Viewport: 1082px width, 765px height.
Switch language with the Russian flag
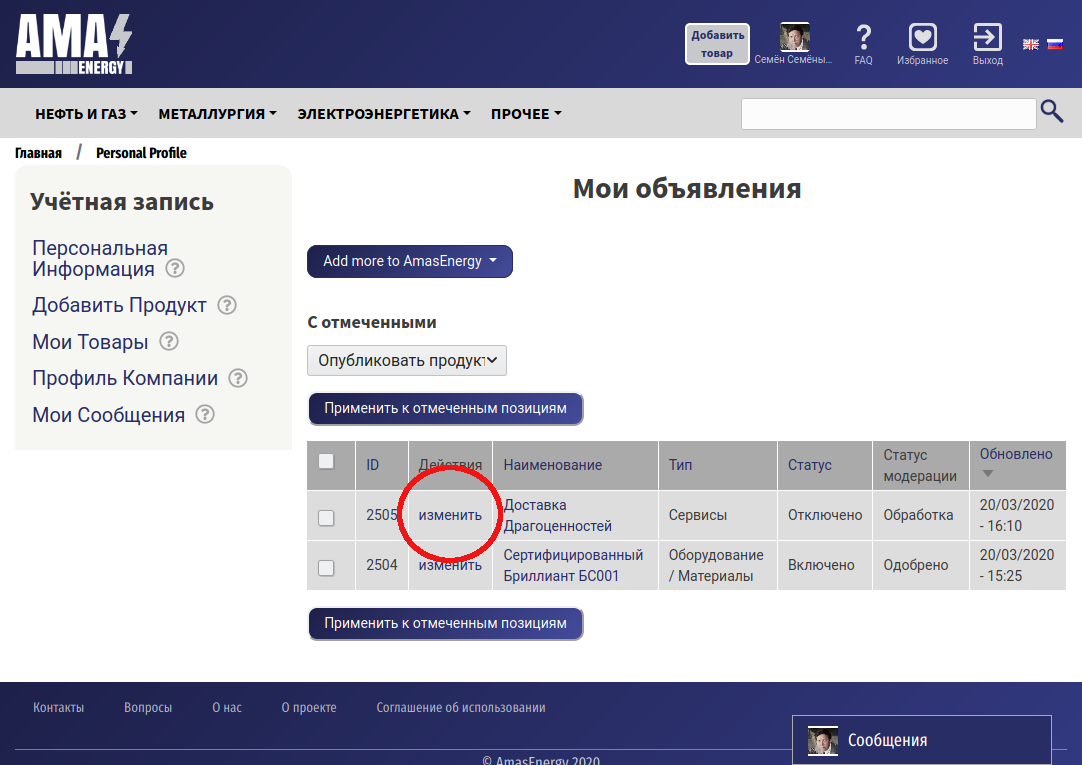tap(1054, 44)
